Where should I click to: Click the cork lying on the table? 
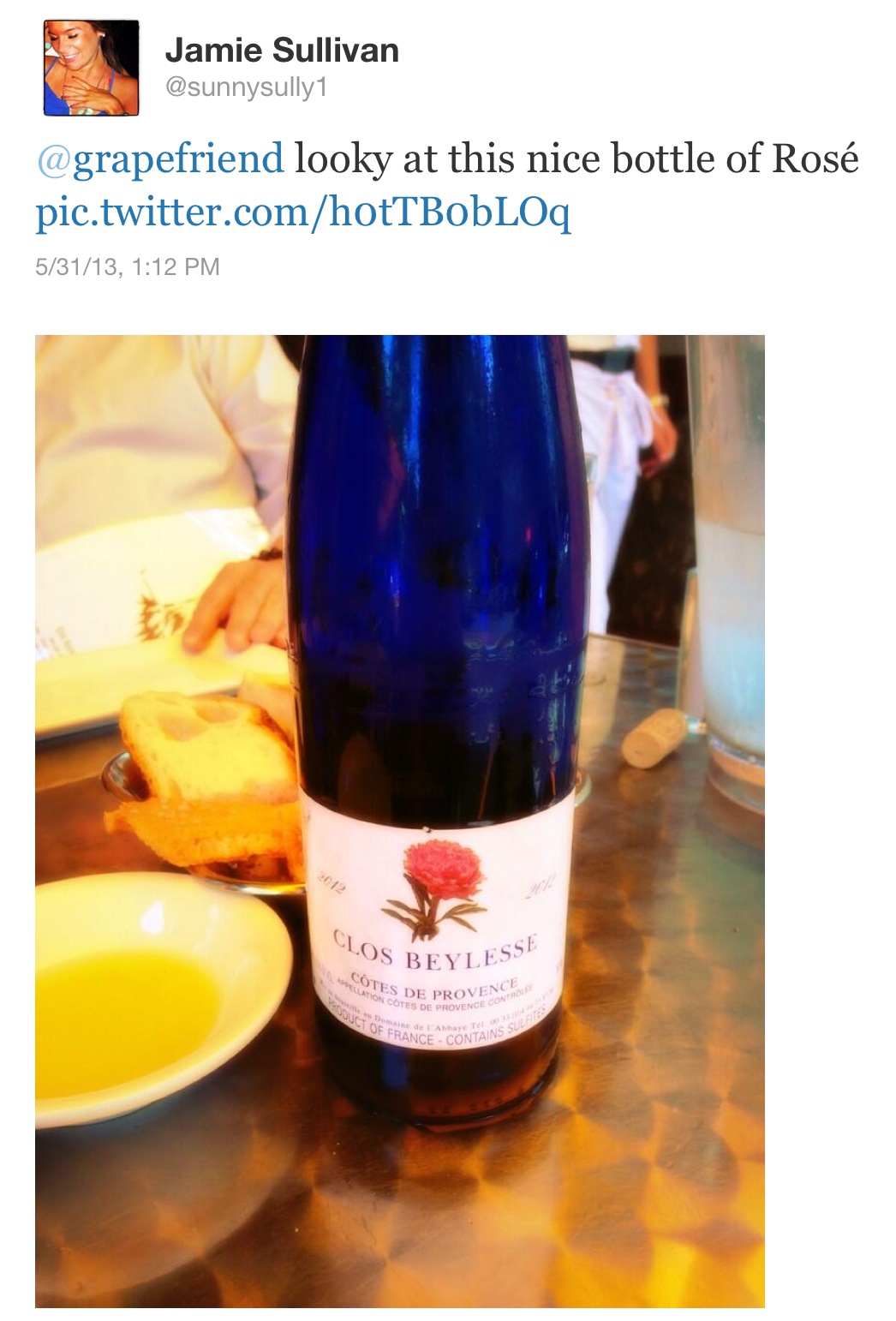pyautogui.click(x=655, y=737)
